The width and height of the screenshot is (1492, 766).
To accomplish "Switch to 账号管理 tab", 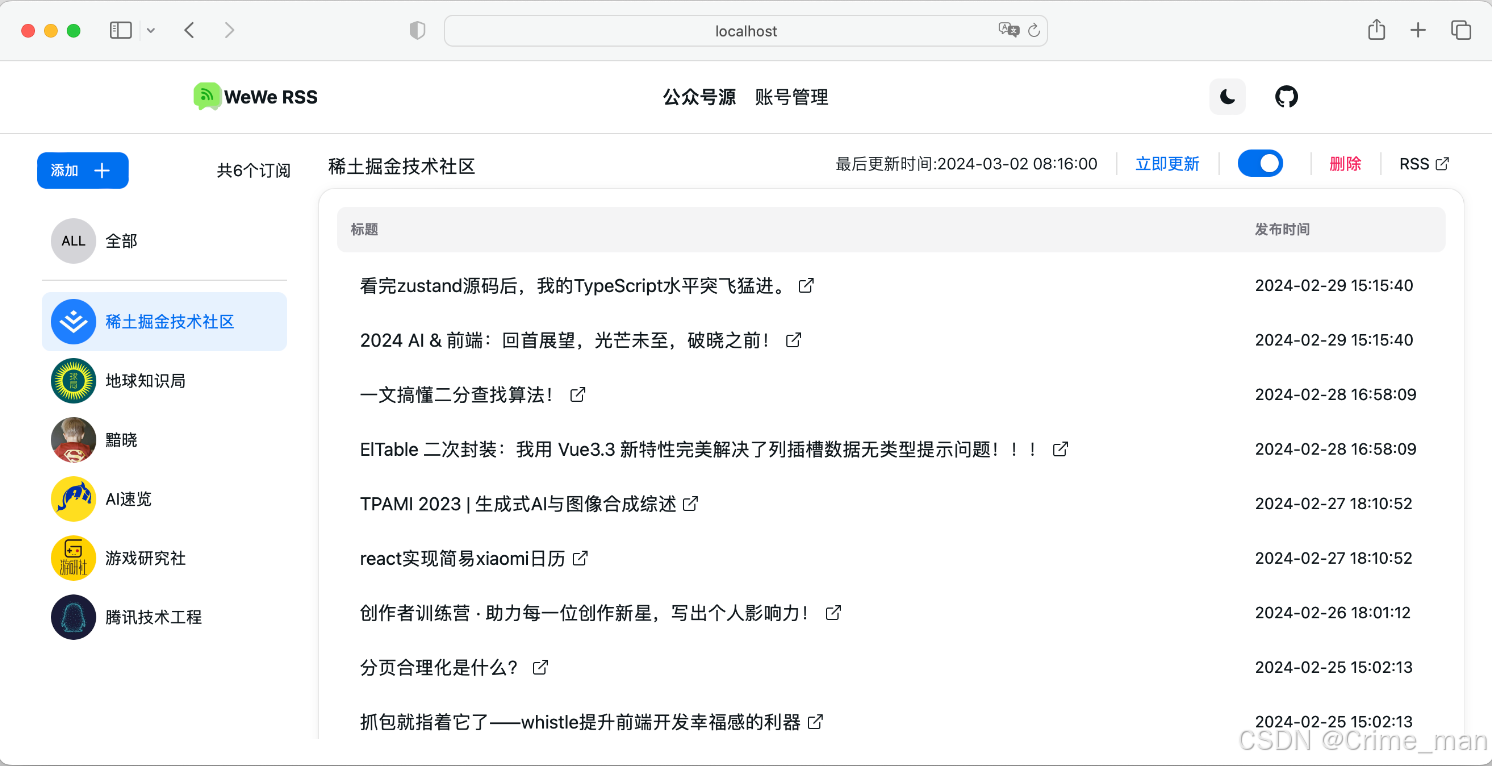I will tap(792, 97).
